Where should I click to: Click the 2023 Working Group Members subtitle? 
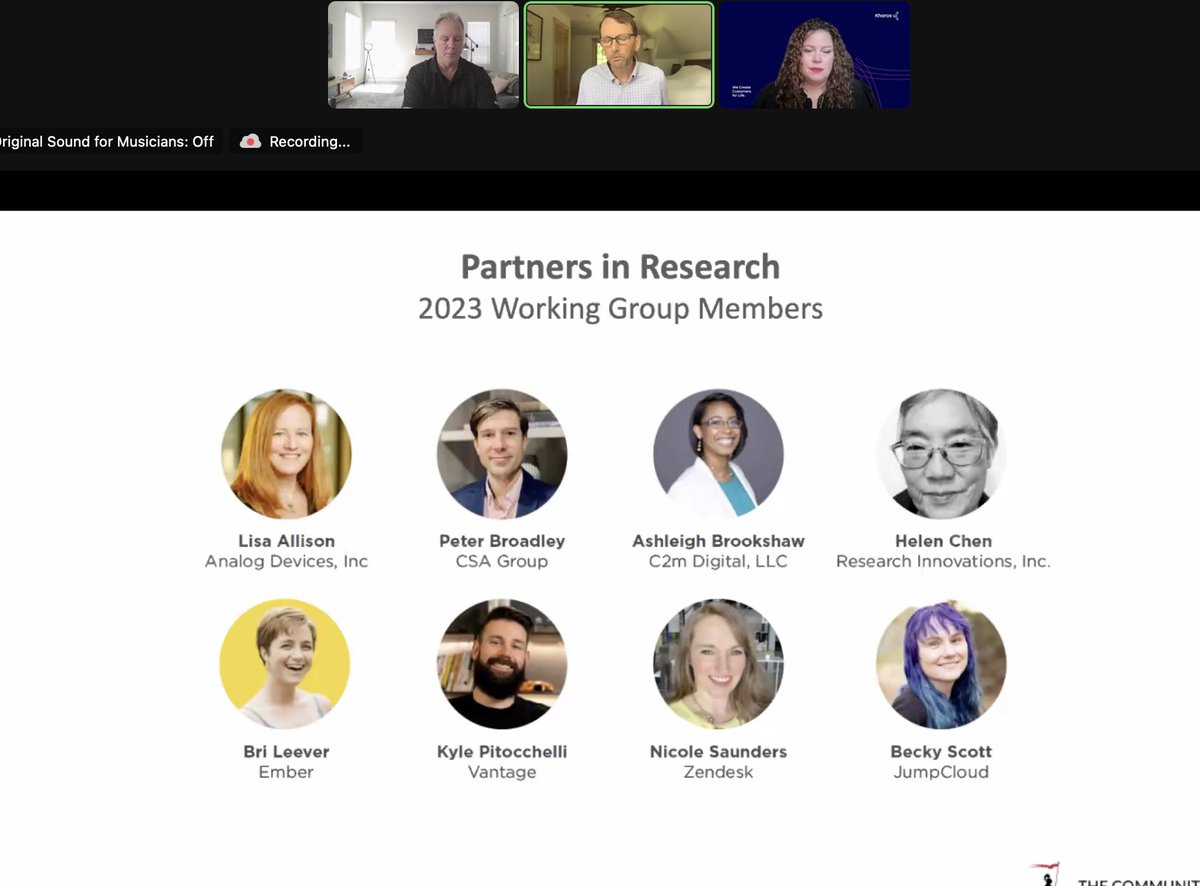pyautogui.click(x=620, y=308)
